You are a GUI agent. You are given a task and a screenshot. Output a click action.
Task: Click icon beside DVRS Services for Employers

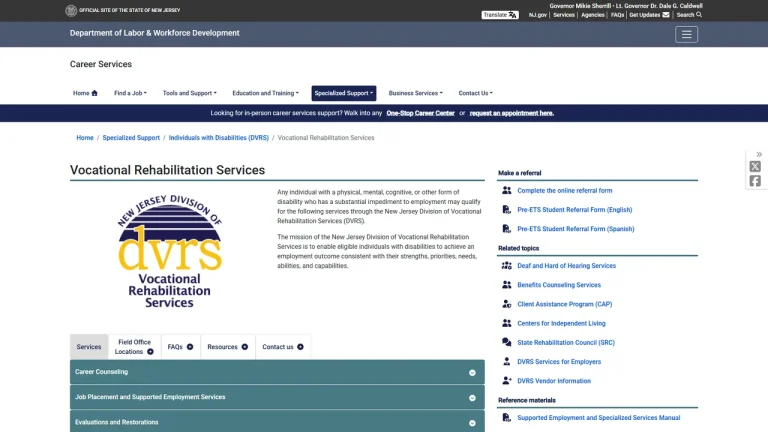tap(506, 361)
